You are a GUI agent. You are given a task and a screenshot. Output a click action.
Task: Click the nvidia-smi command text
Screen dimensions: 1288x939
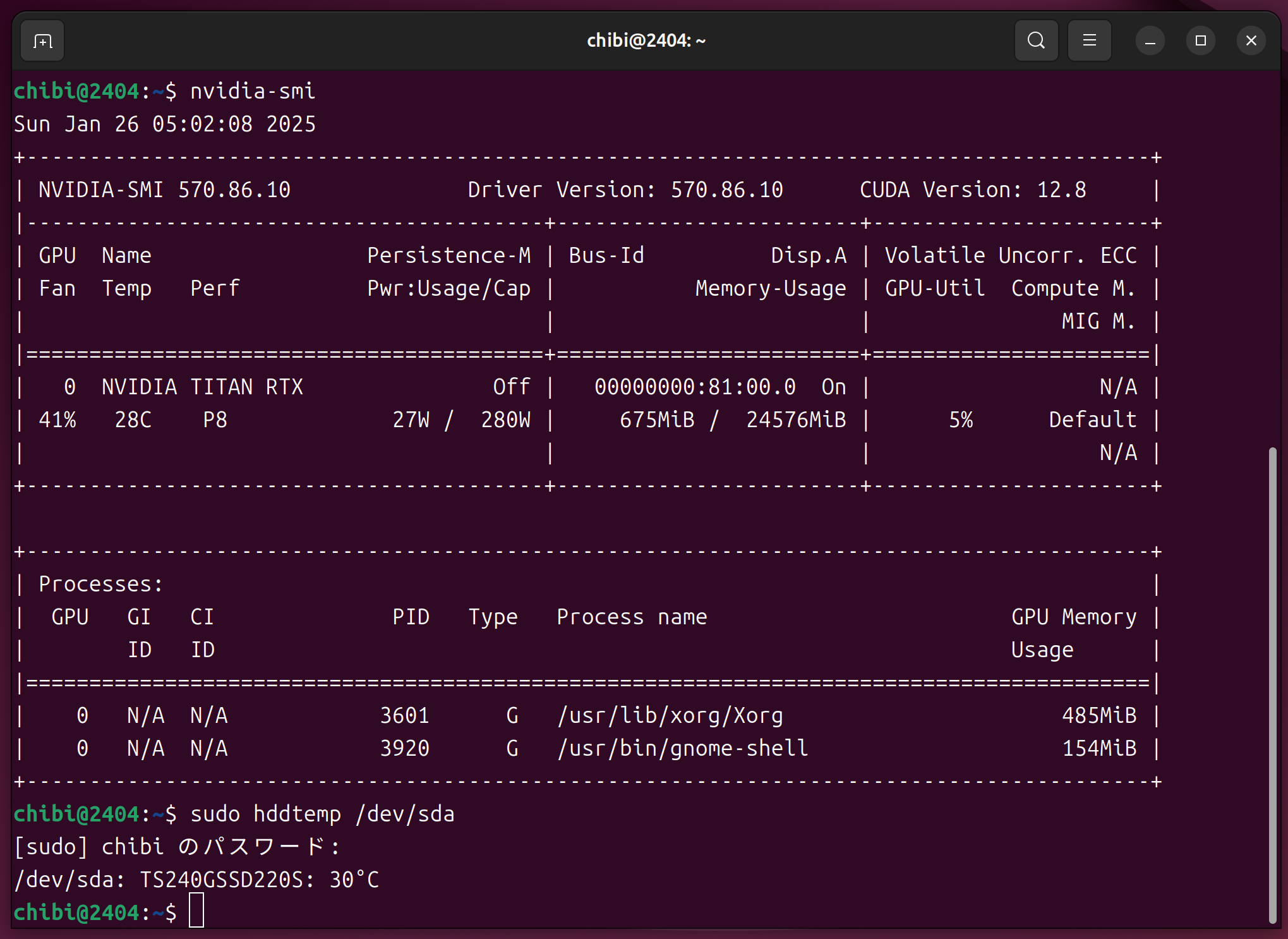(x=253, y=92)
